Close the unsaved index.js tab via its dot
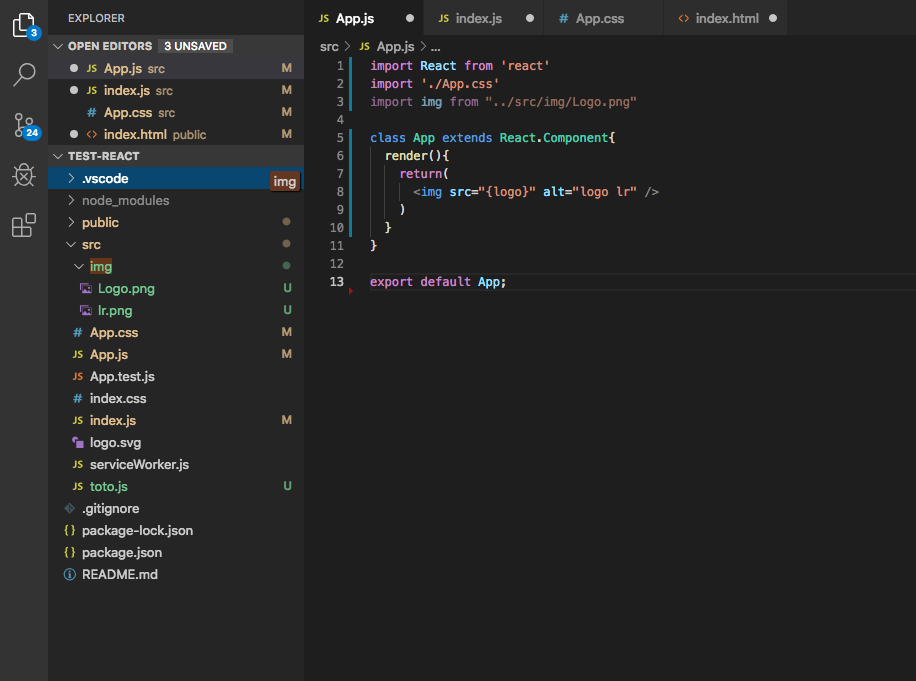 (x=530, y=18)
